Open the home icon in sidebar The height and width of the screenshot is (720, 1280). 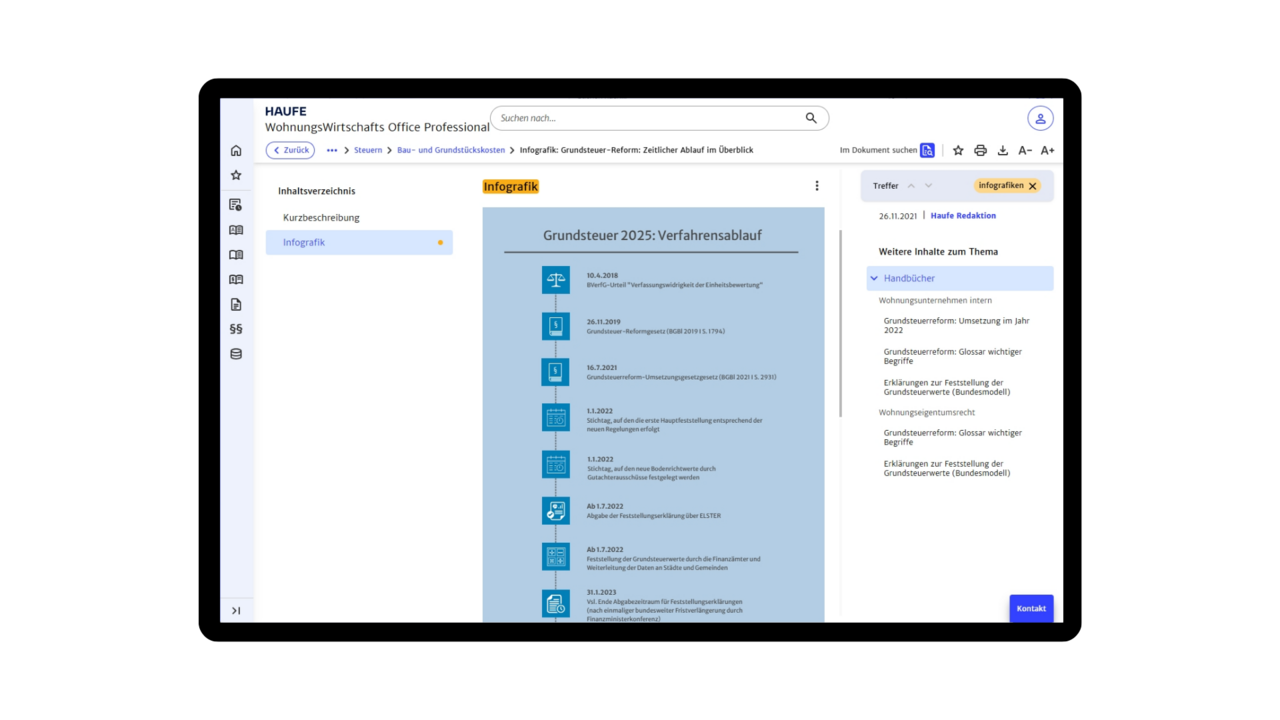coord(236,151)
